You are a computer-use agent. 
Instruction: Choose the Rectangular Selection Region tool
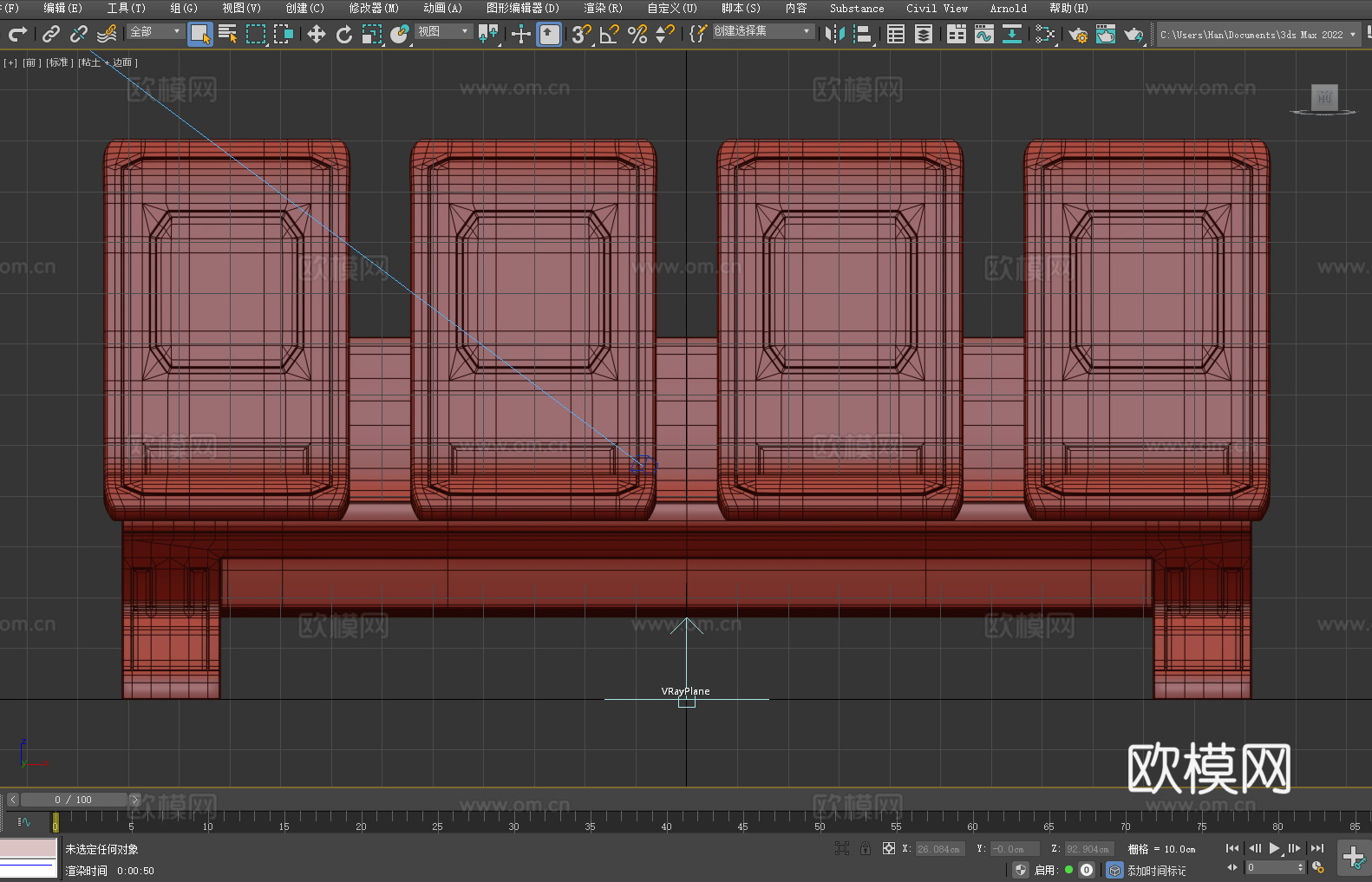(x=256, y=34)
